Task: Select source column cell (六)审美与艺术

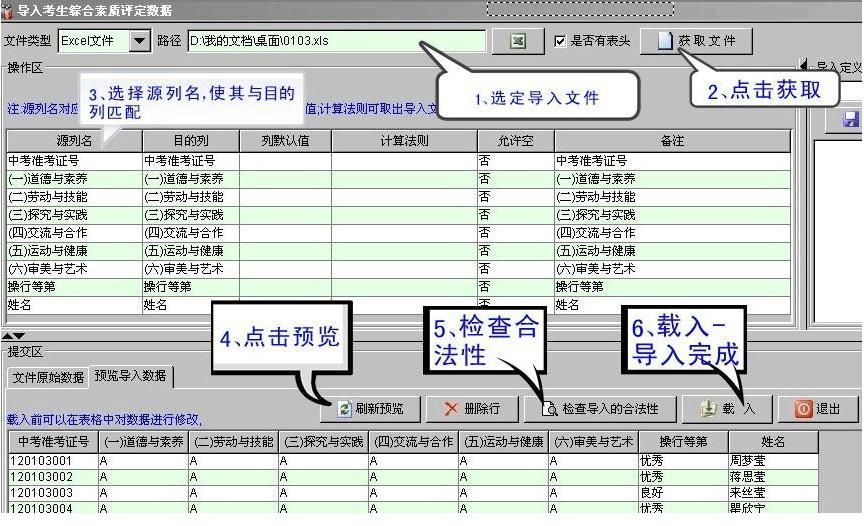Action: click(x=74, y=269)
